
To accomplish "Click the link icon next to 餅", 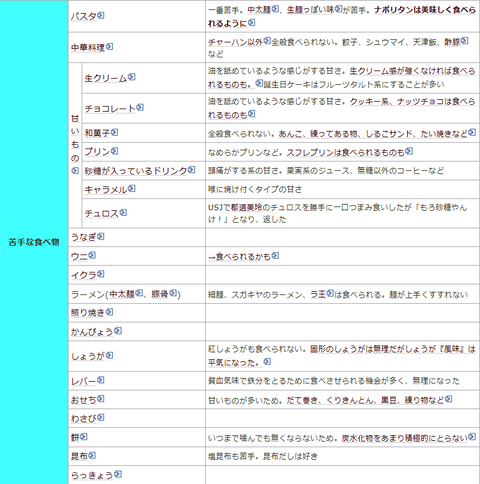I will [84, 436].
